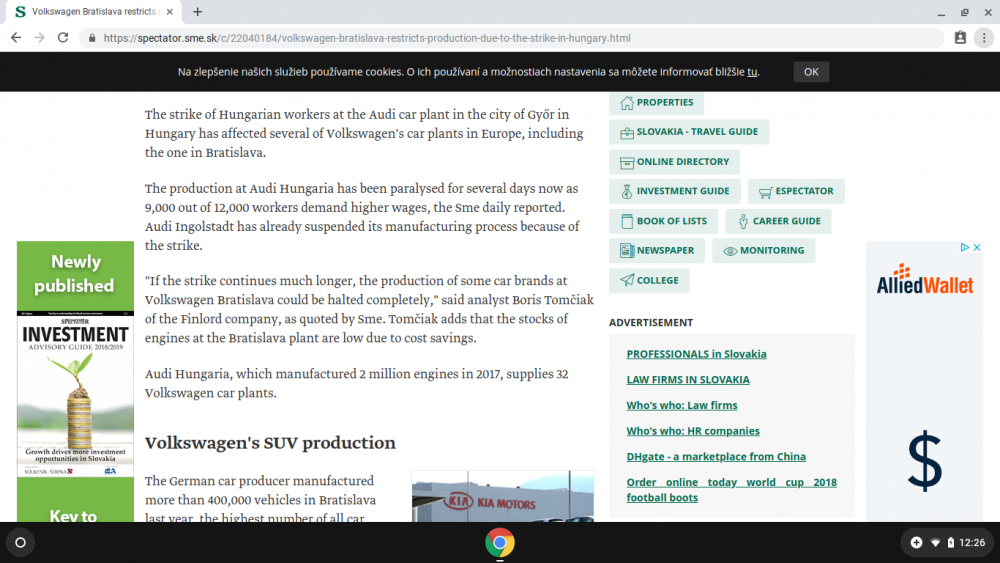
Task: Open the Espectator shop
Action: [796, 191]
